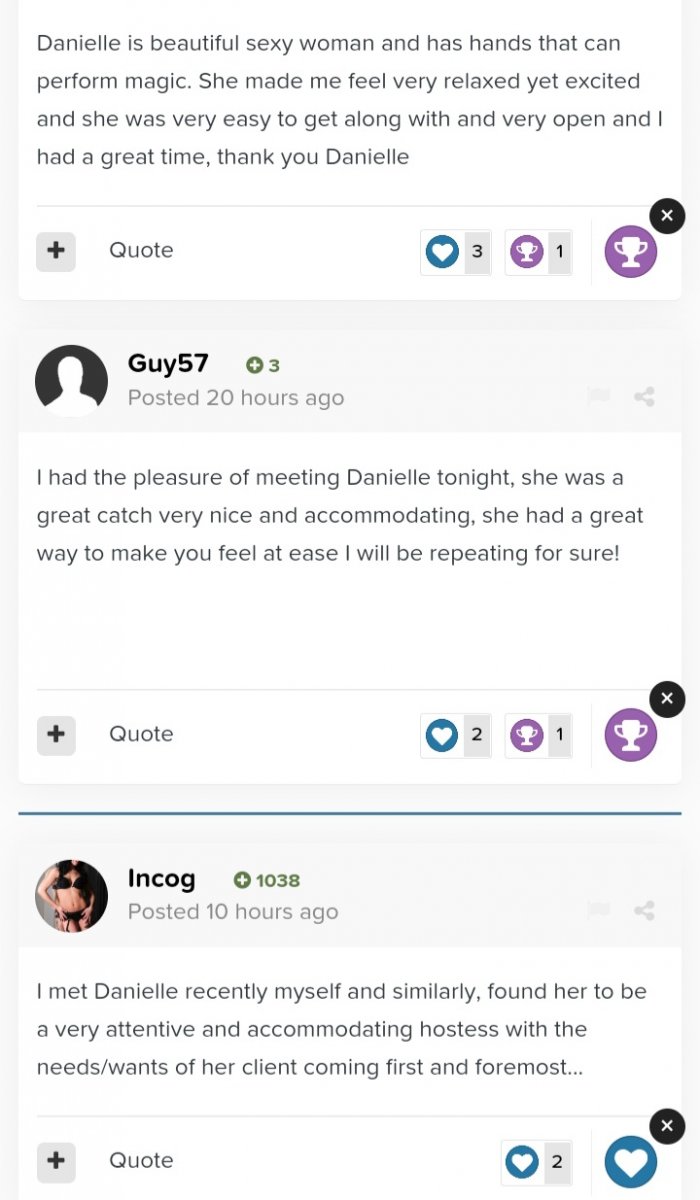Image resolution: width=700 pixels, height=1200 pixels.
Task: View the trophy reaction count on Guy57's post
Action: click(x=539, y=736)
